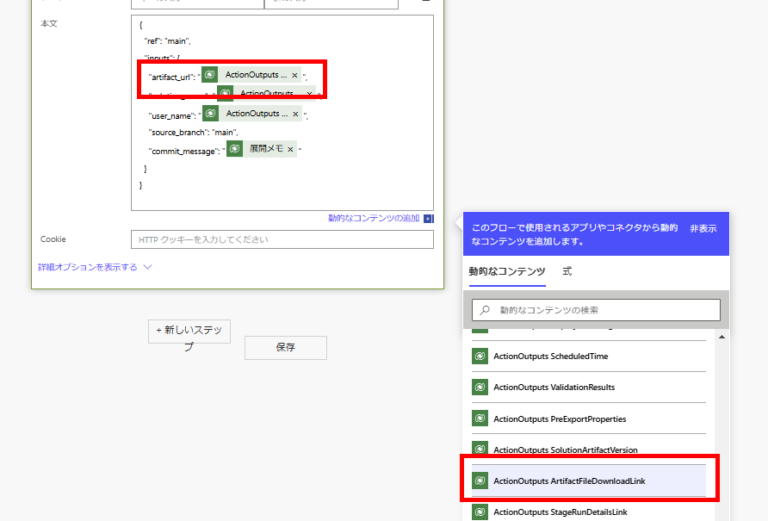Image resolution: width=768 pixels, height=521 pixels.
Task: Click the ActionOutputs token icon for user_name
Action: coord(210,114)
